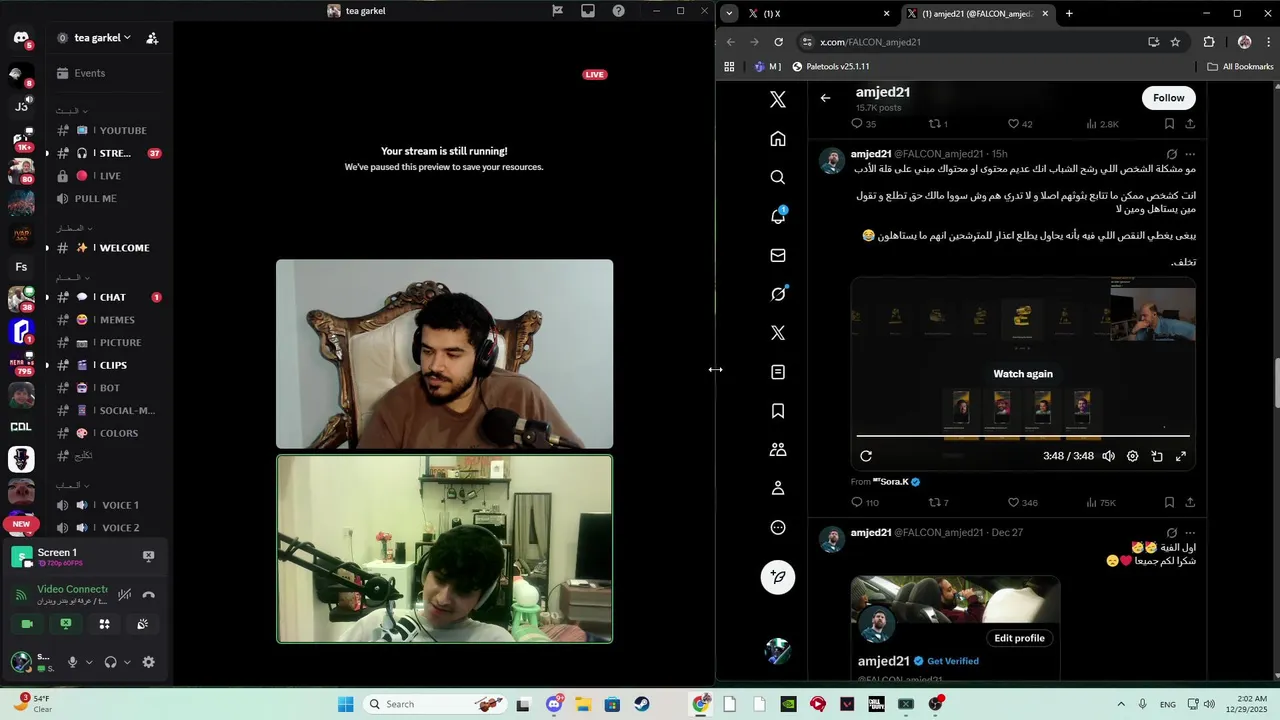Open Discord inbox icon in title bar
Image resolution: width=1280 pixels, height=720 pixels.
click(588, 11)
